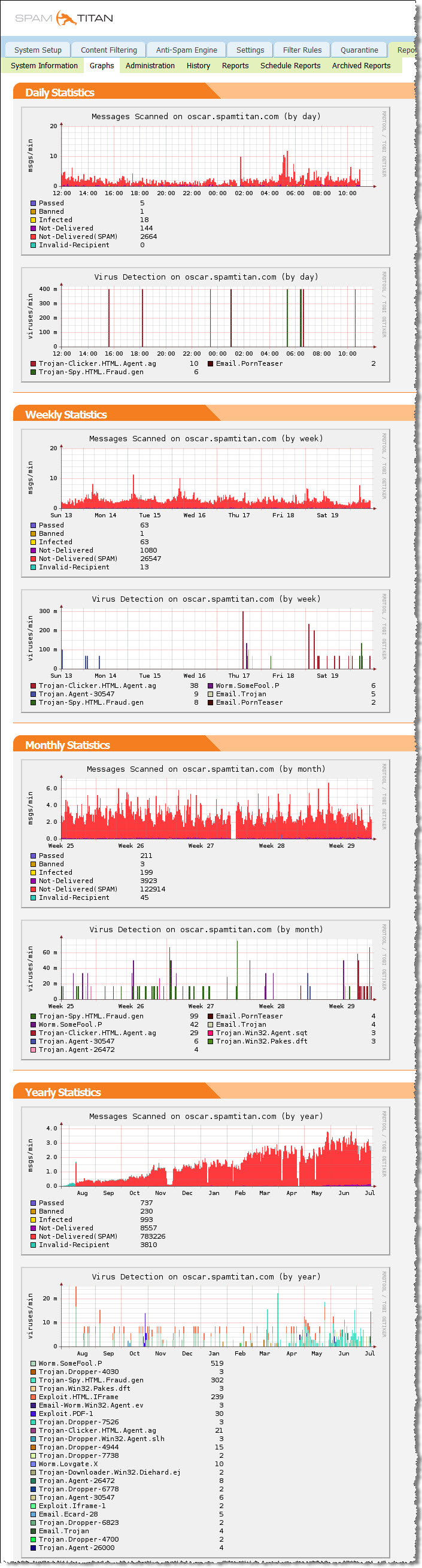Click the Worm.SomeFool.P swatch in yearly legend
422x1568 pixels.
pyautogui.click(x=34, y=1363)
